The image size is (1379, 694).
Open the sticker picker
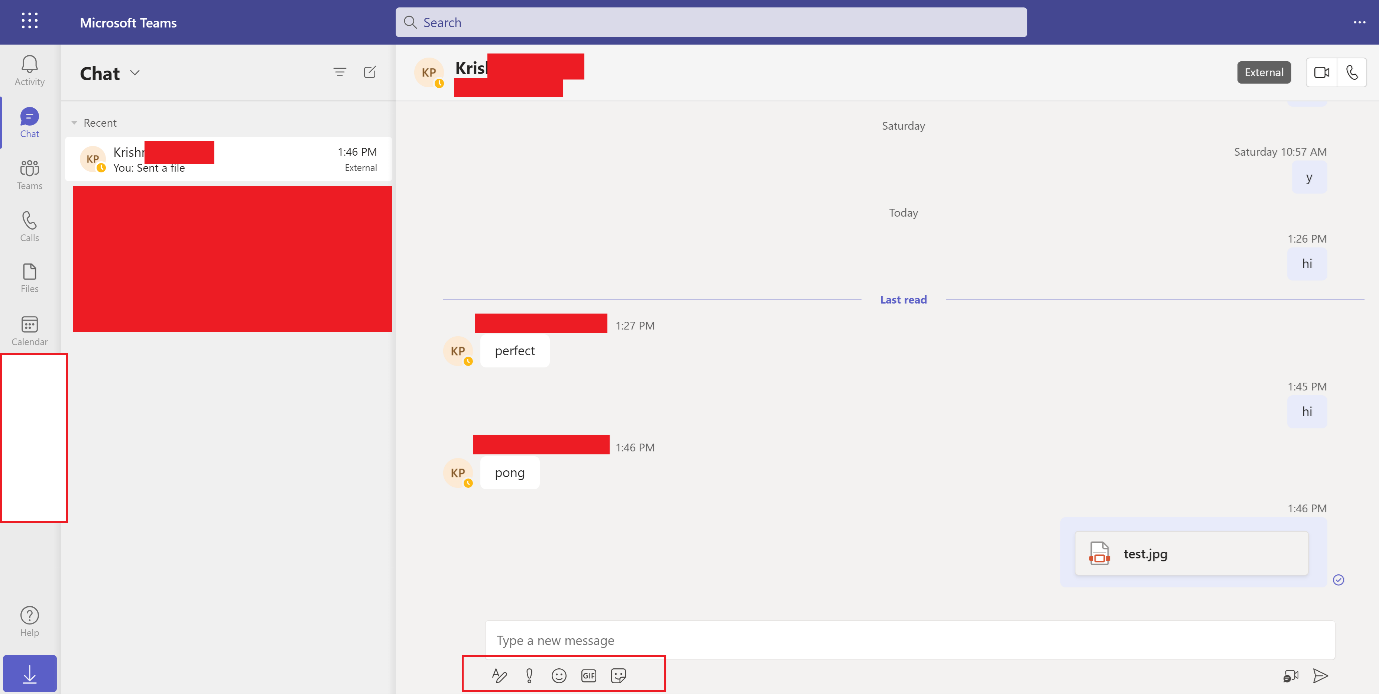[619, 676]
